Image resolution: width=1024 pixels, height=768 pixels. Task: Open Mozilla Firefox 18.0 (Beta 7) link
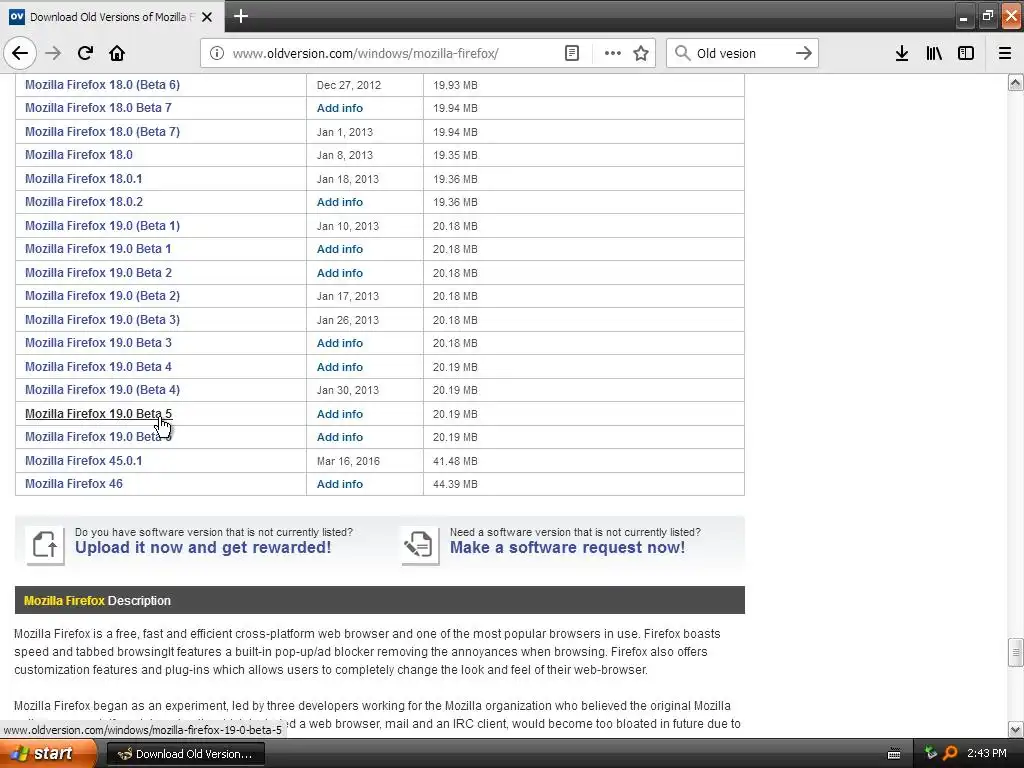tap(103, 131)
